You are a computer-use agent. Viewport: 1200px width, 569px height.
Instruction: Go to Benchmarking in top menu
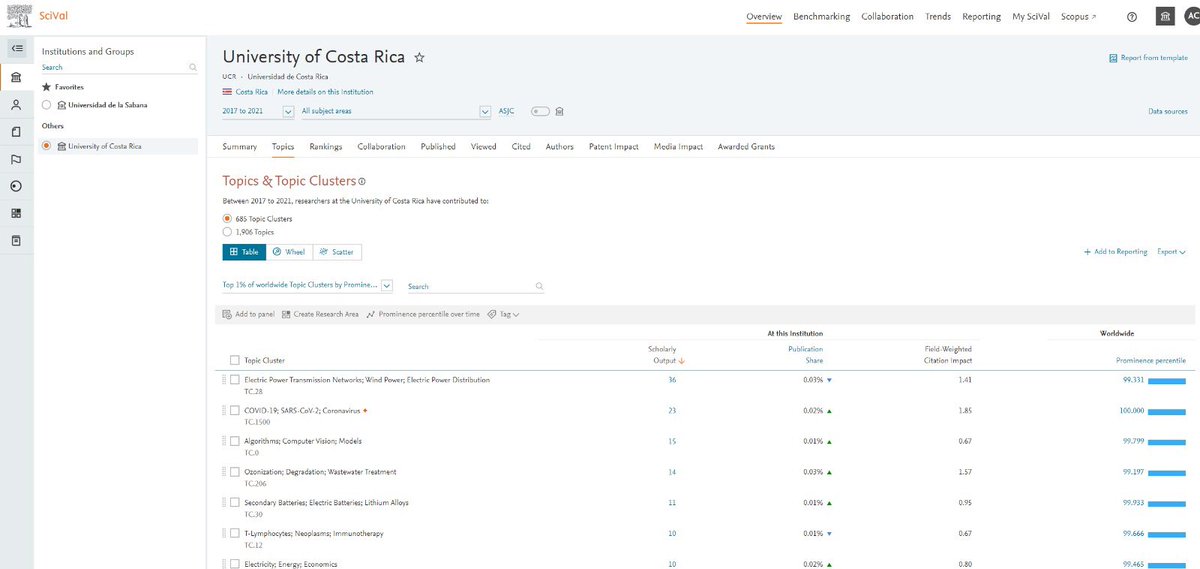click(x=821, y=17)
